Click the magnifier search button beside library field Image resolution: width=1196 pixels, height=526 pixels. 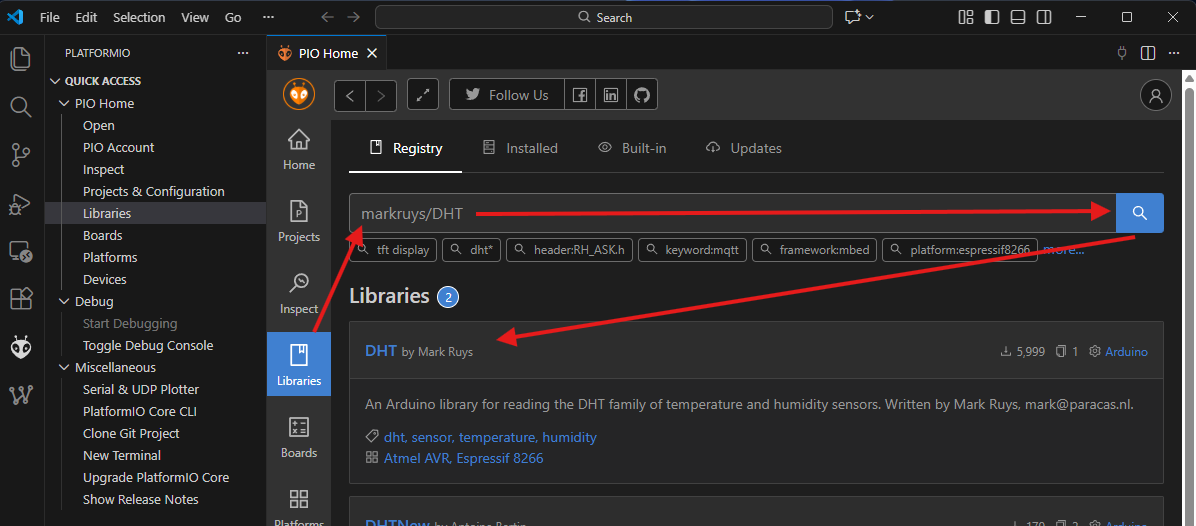1139,213
